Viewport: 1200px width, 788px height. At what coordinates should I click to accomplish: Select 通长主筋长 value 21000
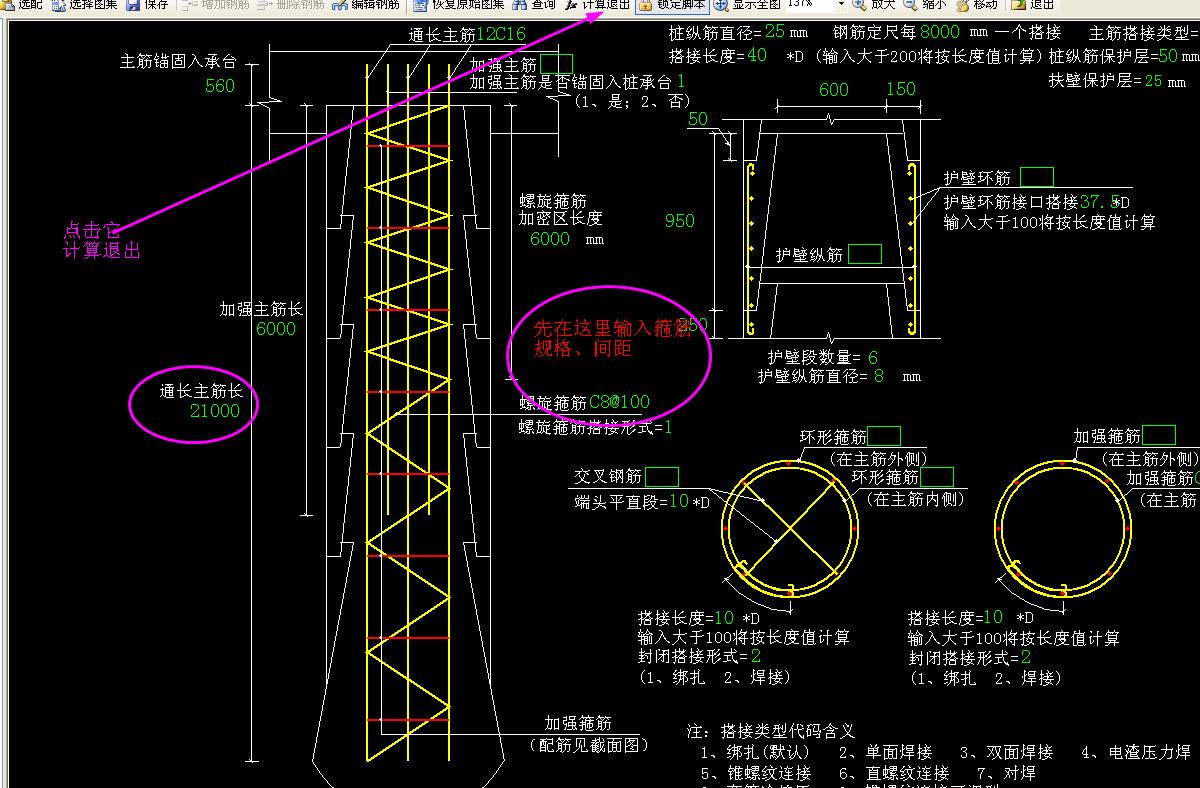(x=215, y=411)
